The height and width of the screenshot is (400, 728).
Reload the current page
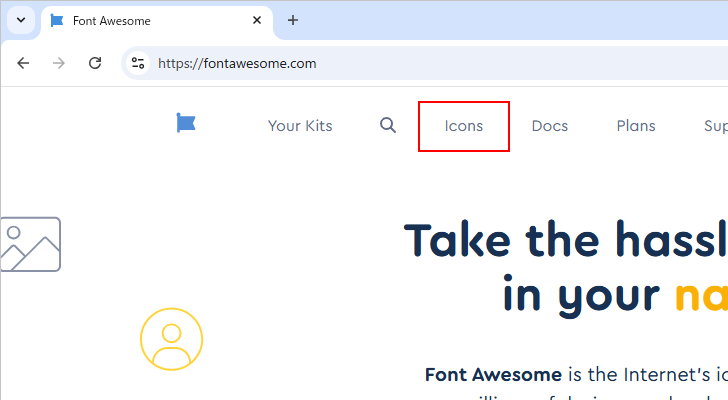tap(95, 63)
